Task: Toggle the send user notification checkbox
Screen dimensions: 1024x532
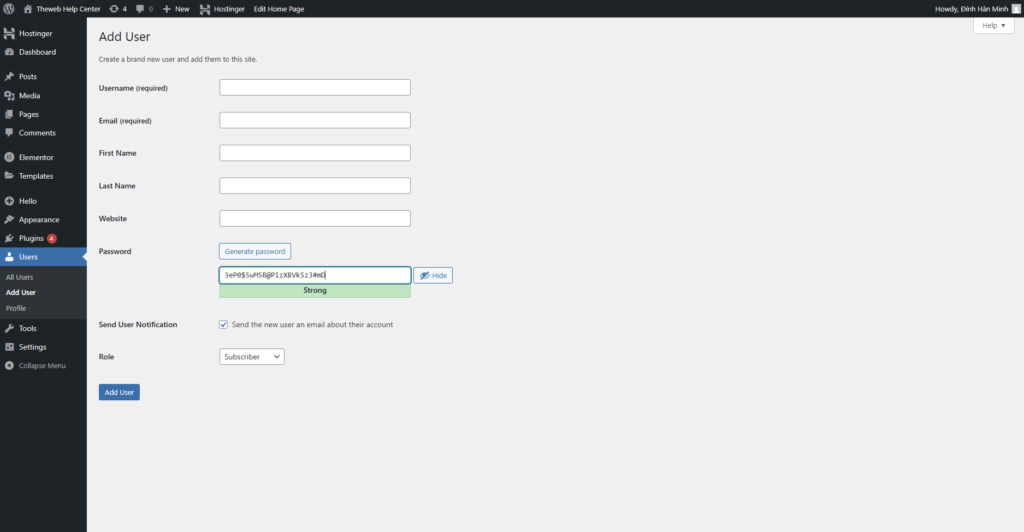Action: [x=224, y=325]
